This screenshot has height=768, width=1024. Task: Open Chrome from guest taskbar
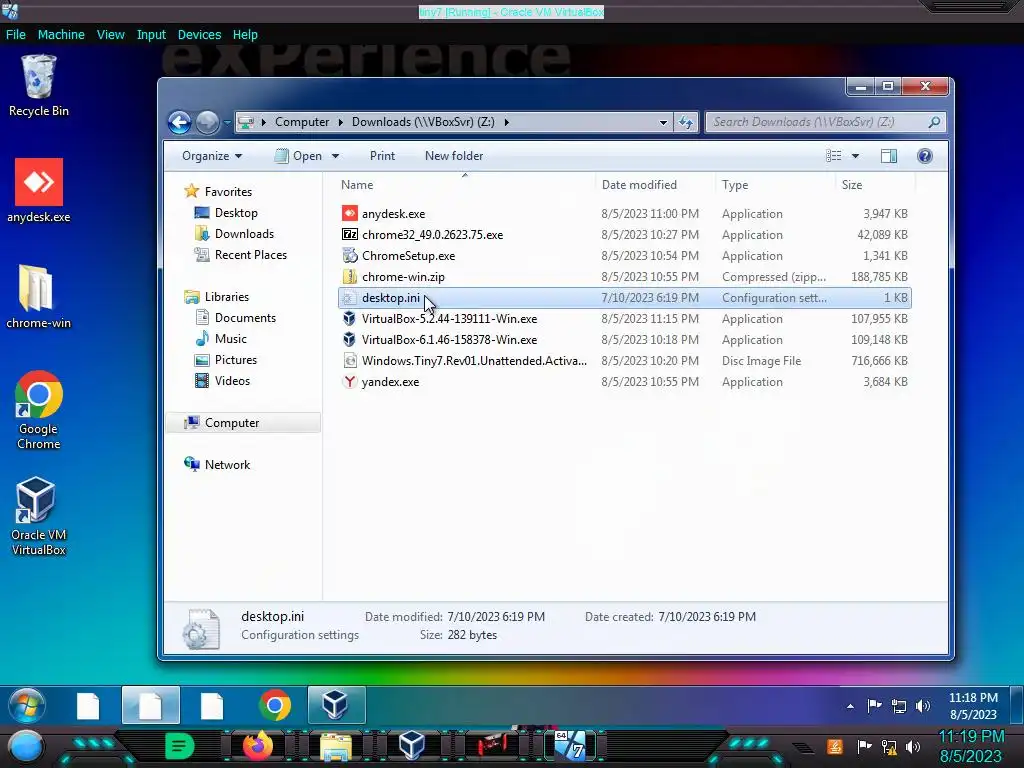(275, 705)
